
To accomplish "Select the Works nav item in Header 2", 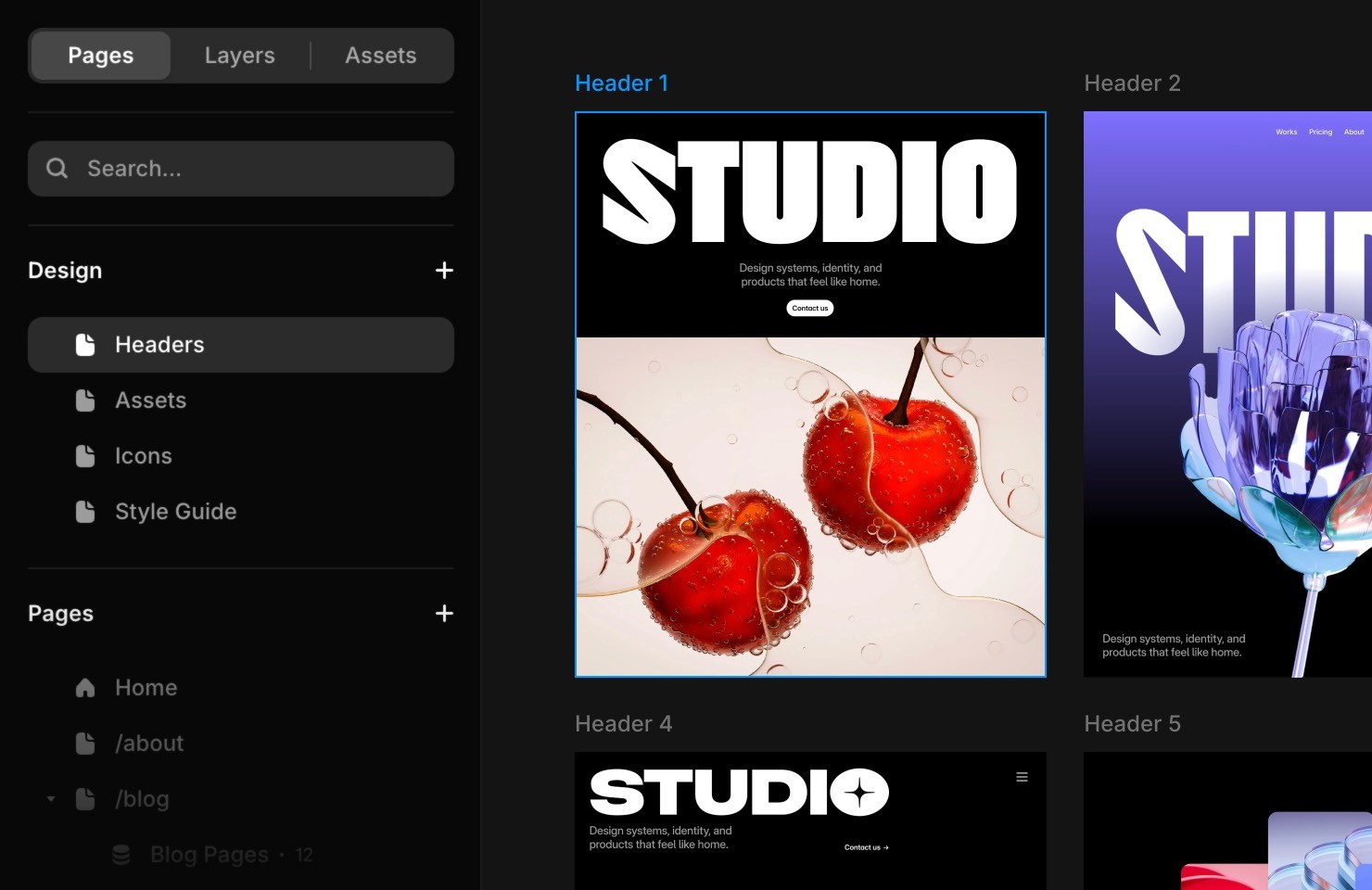I will pyautogui.click(x=1286, y=131).
